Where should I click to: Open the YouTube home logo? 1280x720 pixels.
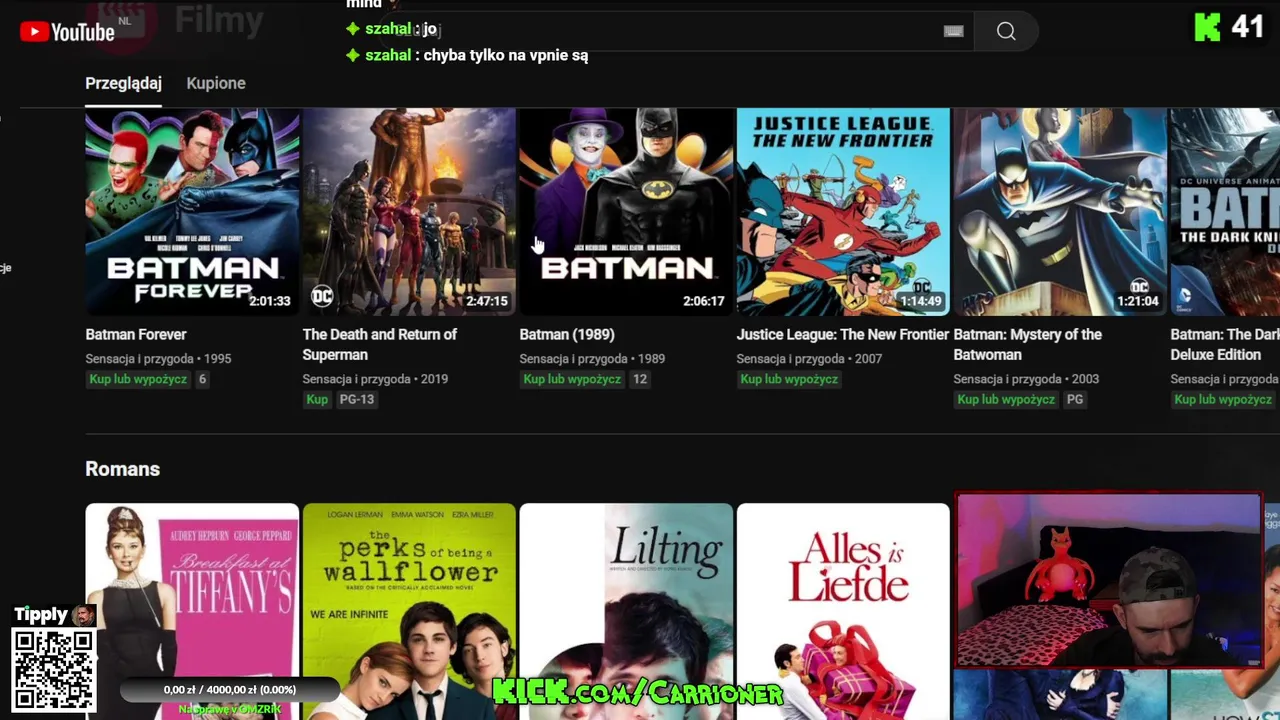(67, 32)
